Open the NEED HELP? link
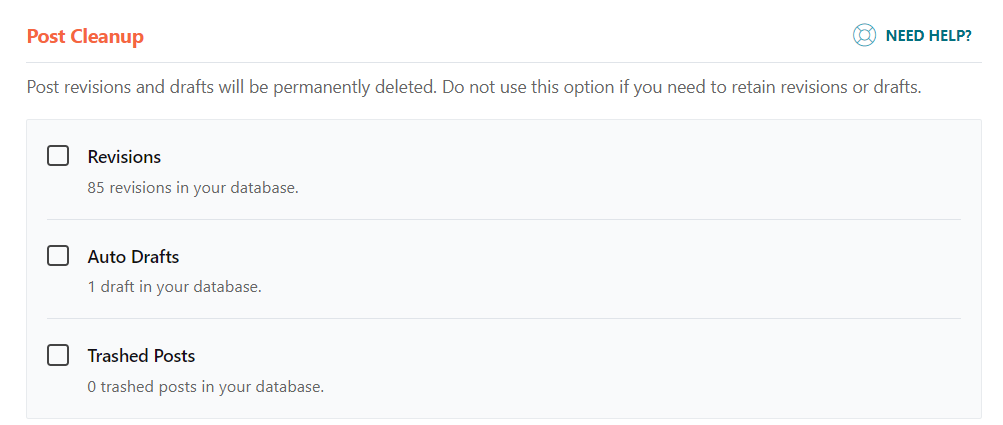 coord(912,36)
